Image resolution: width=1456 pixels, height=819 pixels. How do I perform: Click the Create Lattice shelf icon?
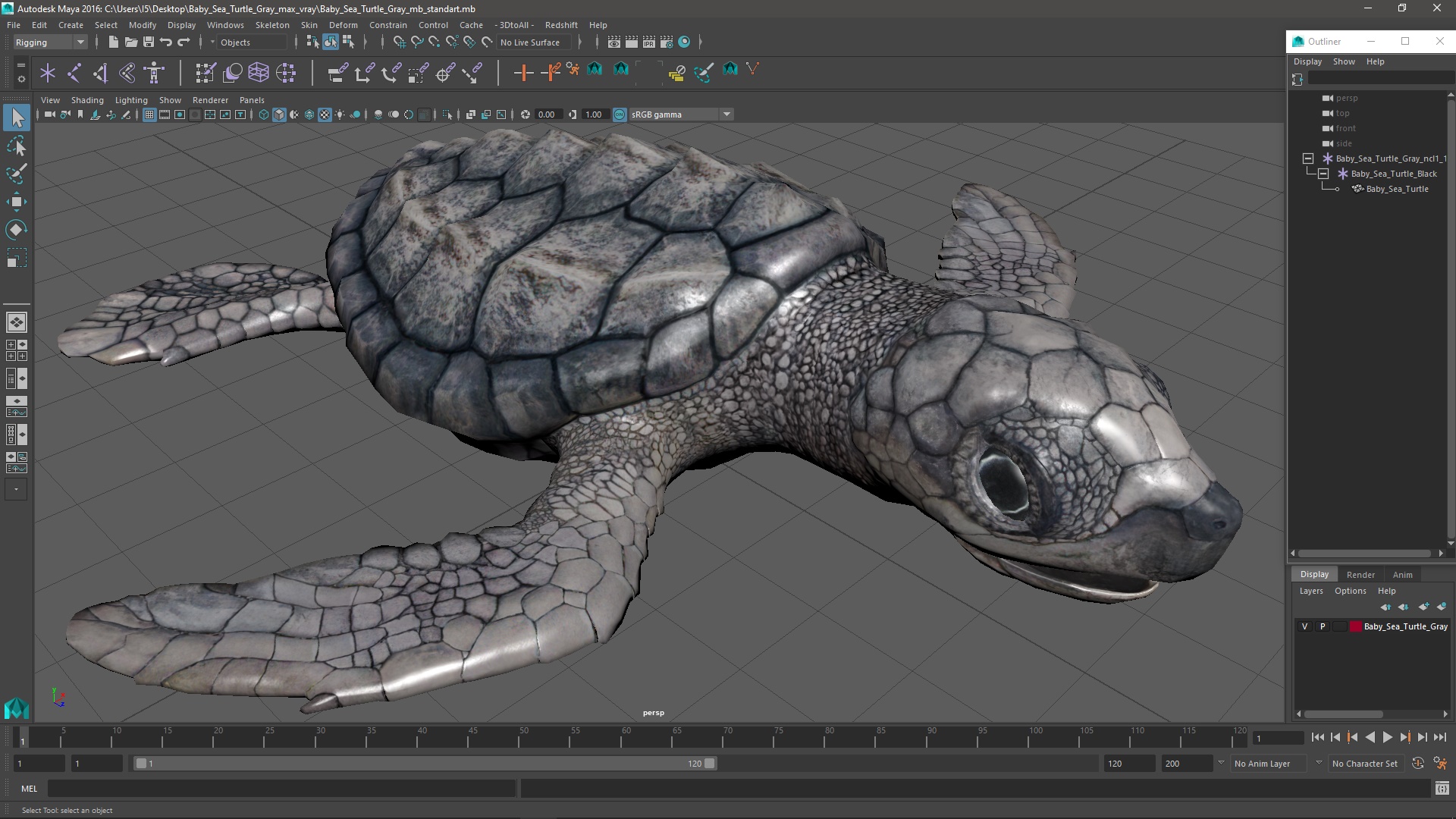tap(259, 73)
